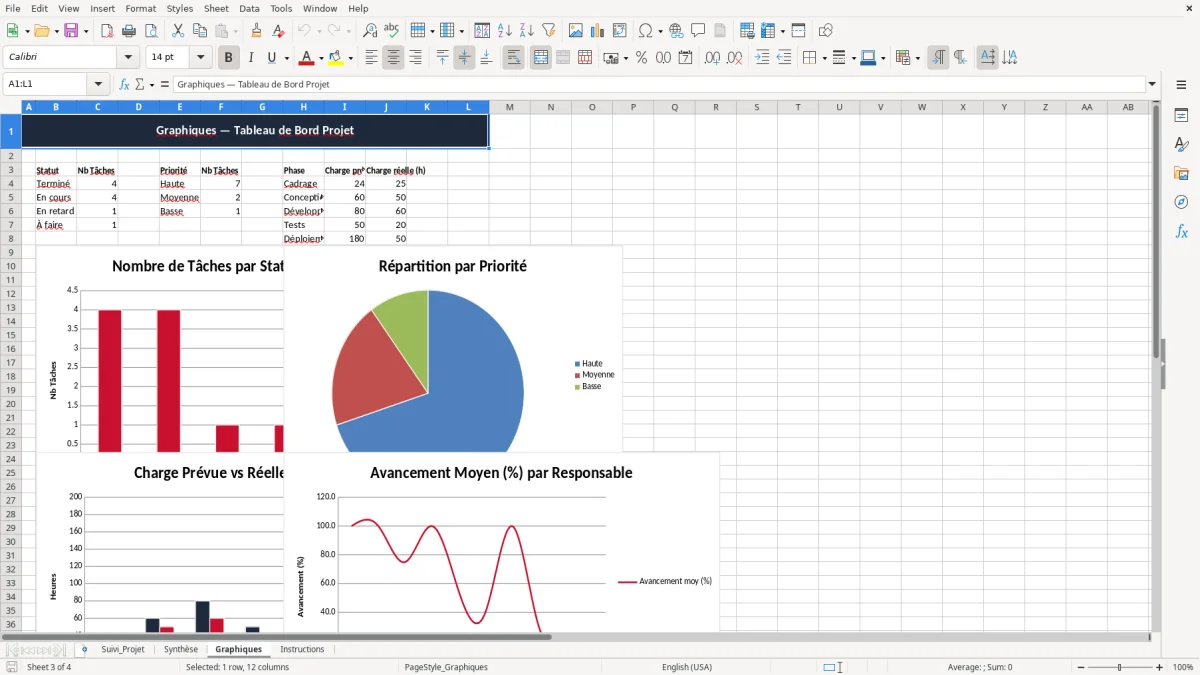Expand the formula bar
This screenshot has width=1200, height=675.
pyautogui.click(x=1152, y=85)
